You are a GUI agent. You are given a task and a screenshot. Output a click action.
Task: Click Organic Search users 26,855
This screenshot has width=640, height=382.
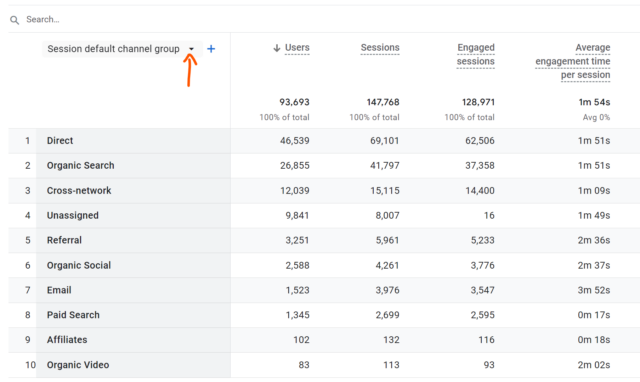[x=295, y=166]
